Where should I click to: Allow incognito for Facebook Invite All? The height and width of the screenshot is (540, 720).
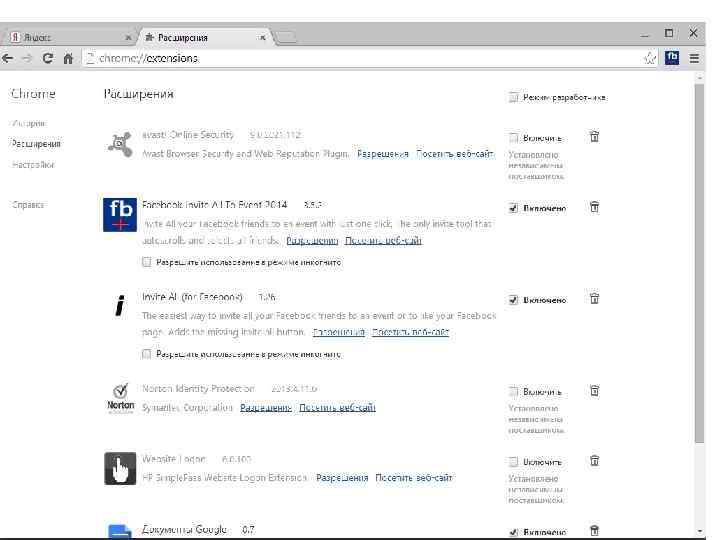[x=146, y=262]
